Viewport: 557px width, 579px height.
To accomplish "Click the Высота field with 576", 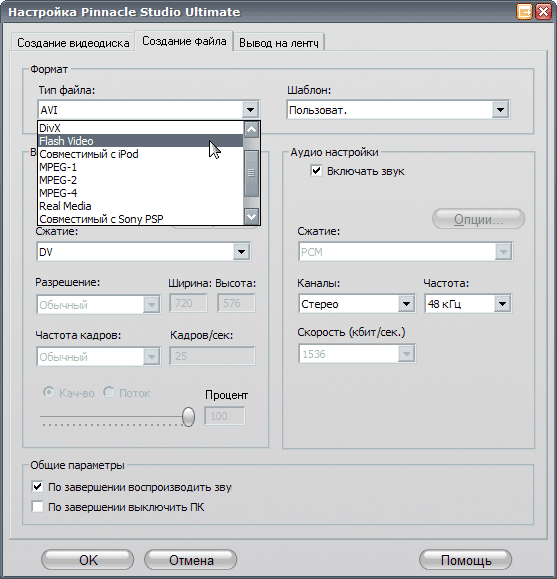I will click(x=236, y=303).
